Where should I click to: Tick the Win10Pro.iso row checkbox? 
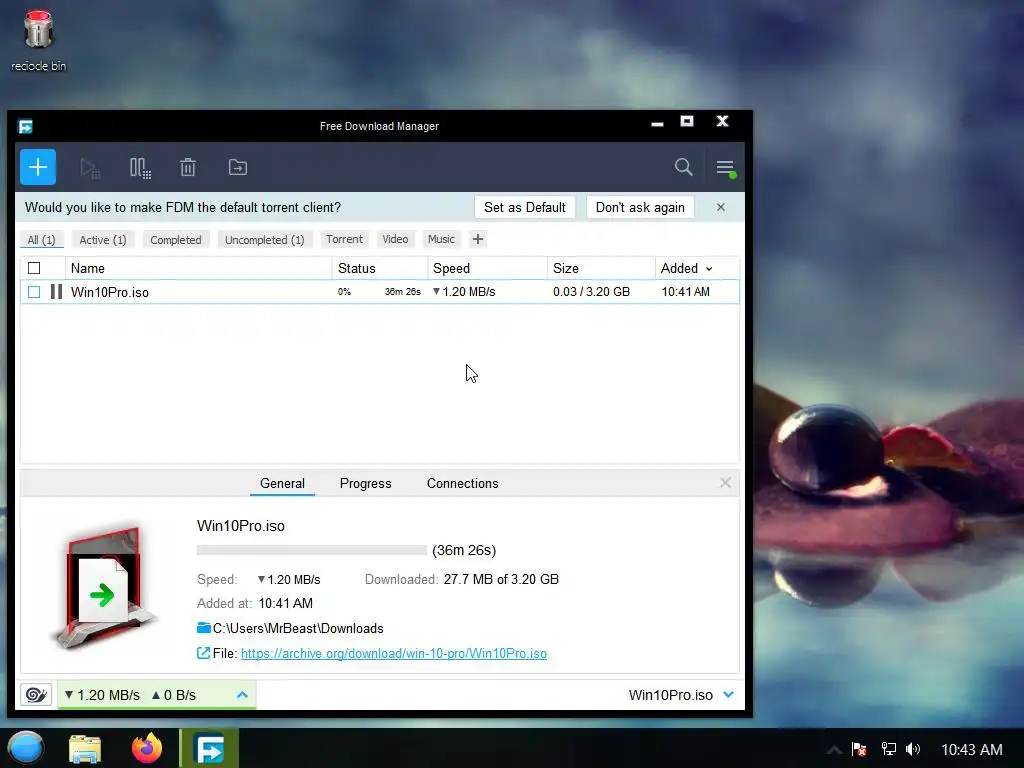[34, 292]
